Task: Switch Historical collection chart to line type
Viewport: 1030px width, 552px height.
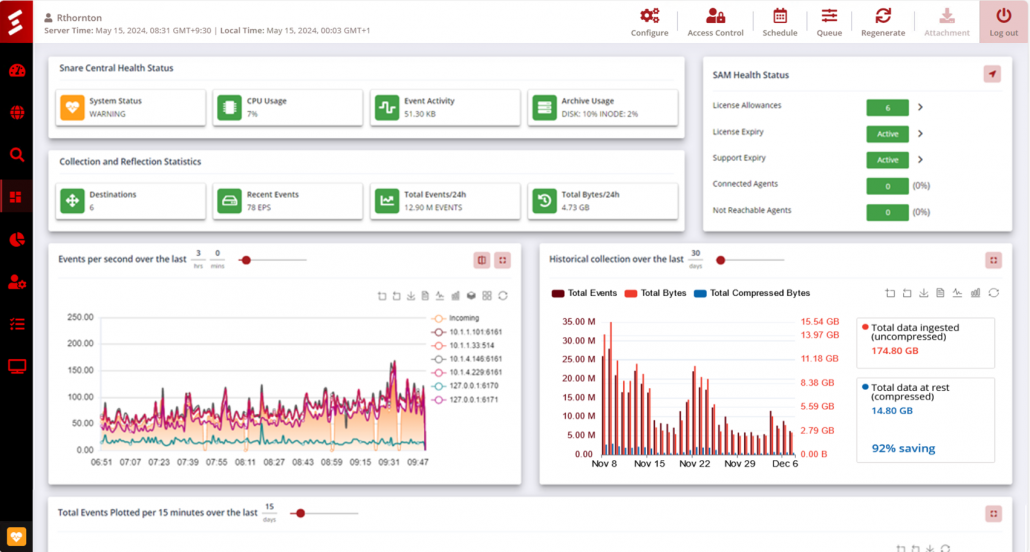Action: point(957,293)
